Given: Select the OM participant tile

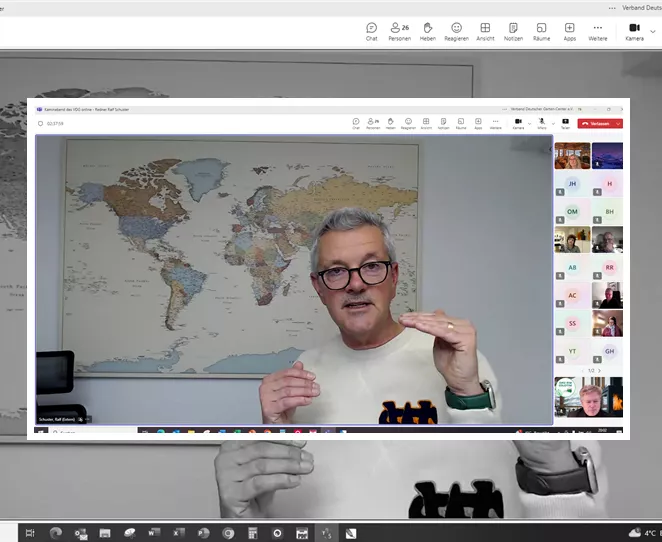Looking at the screenshot, I should (x=572, y=212).
